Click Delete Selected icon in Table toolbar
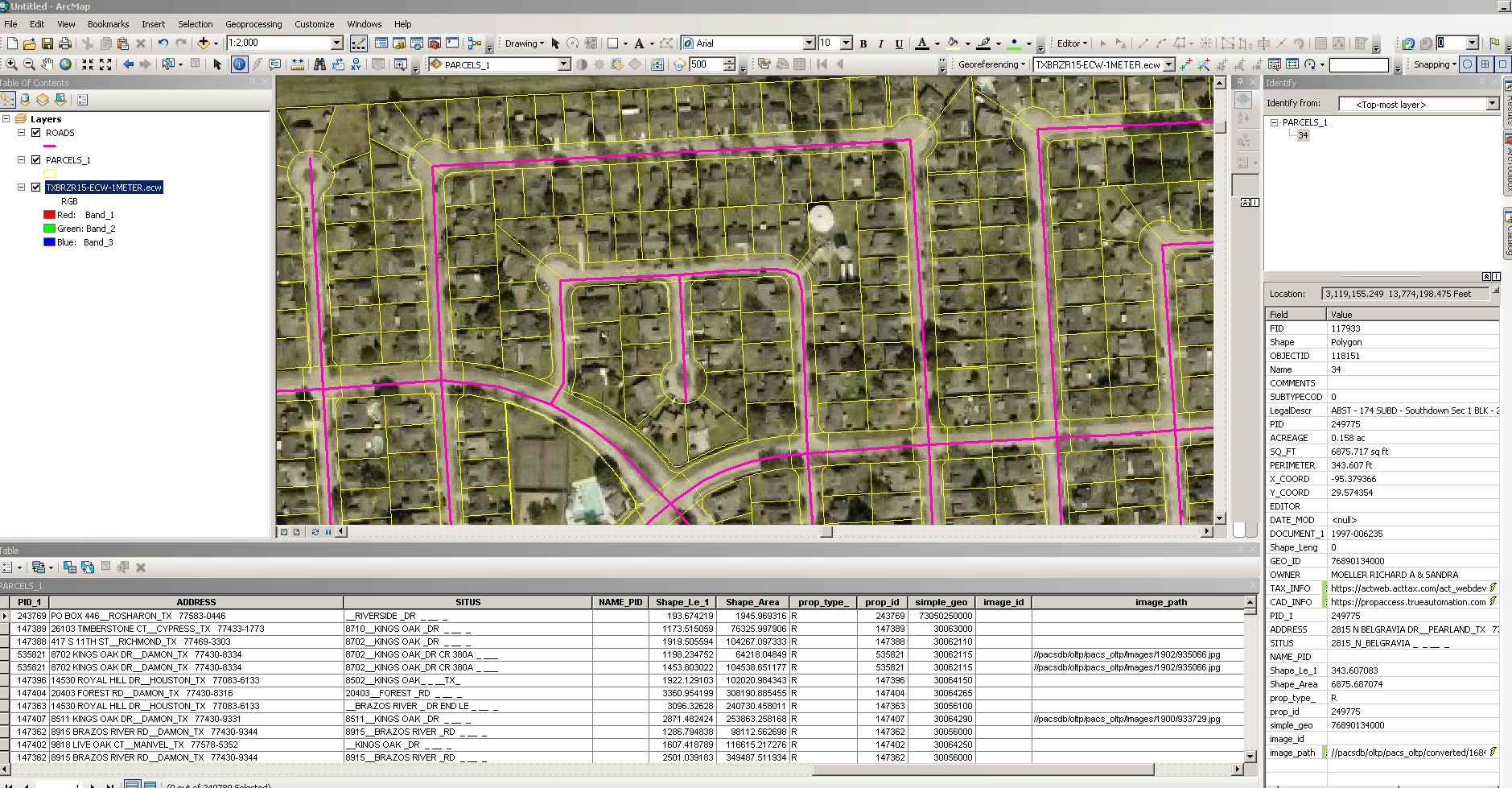 tap(141, 567)
